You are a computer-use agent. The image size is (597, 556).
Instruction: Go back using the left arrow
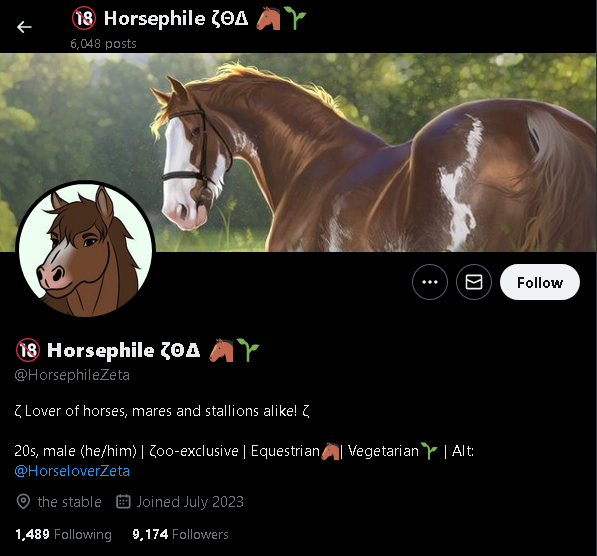tap(24, 27)
